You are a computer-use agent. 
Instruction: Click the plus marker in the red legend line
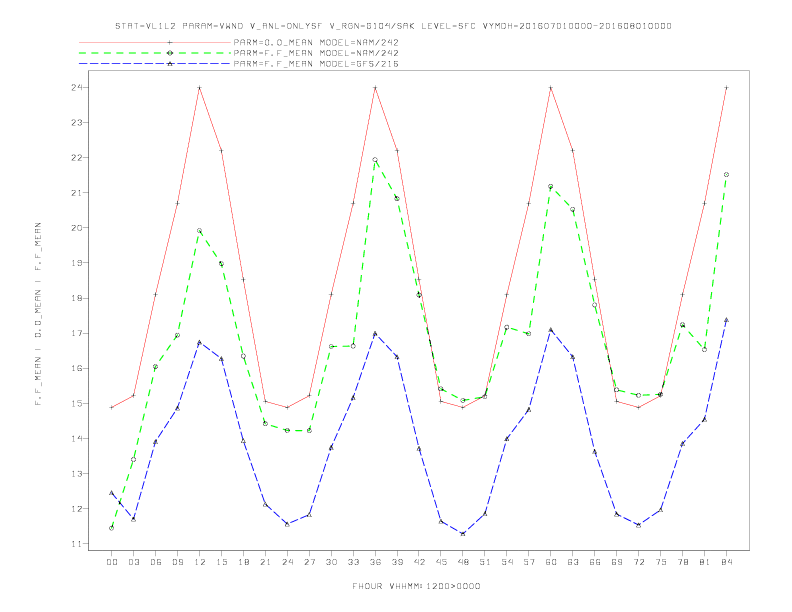170,42
